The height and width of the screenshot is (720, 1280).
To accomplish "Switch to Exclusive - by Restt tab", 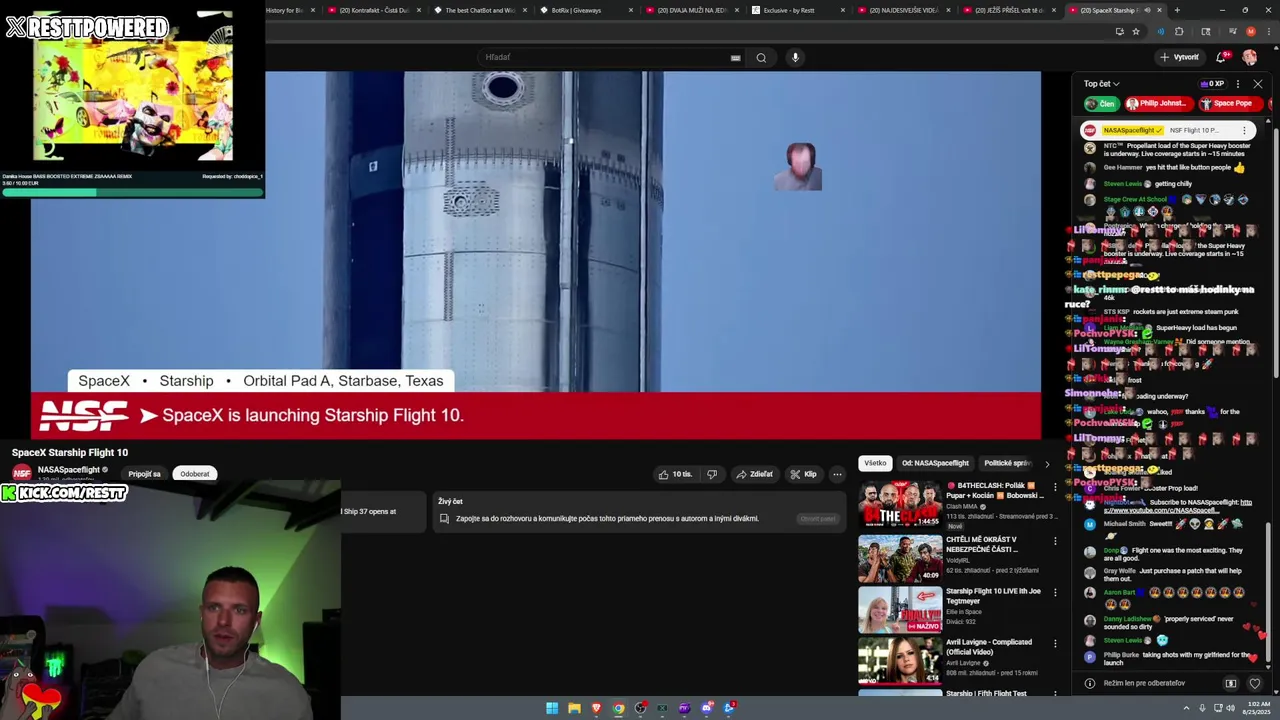I will pos(797,10).
